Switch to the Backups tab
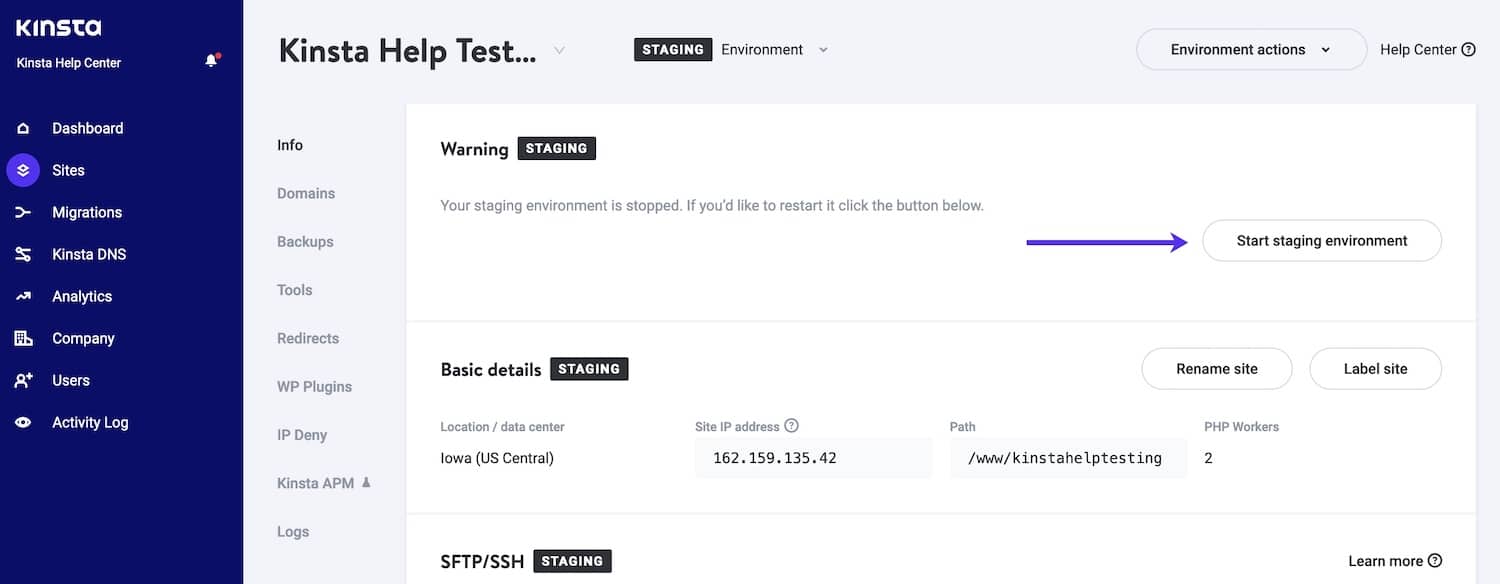 pos(305,242)
